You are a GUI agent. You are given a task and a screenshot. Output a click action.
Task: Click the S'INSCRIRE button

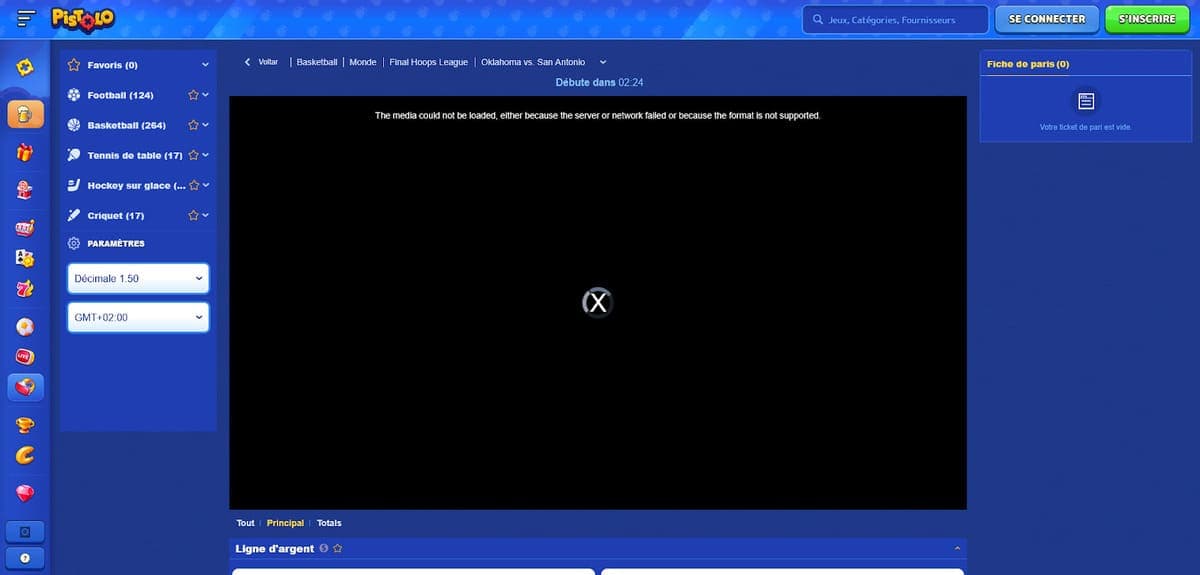[1147, 19]
